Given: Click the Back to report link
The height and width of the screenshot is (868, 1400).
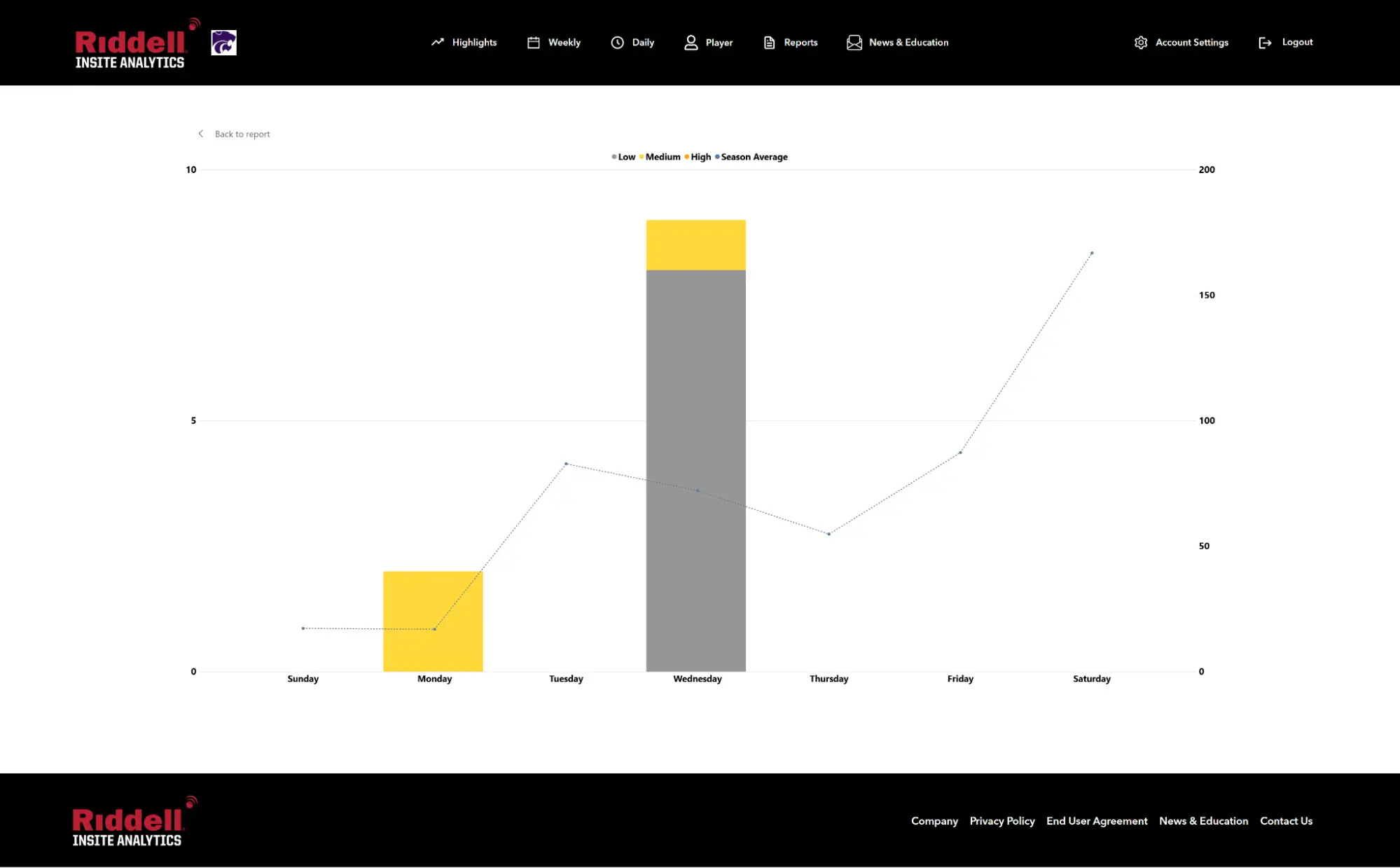Looking at the screenshot, I should click(242, 135).
